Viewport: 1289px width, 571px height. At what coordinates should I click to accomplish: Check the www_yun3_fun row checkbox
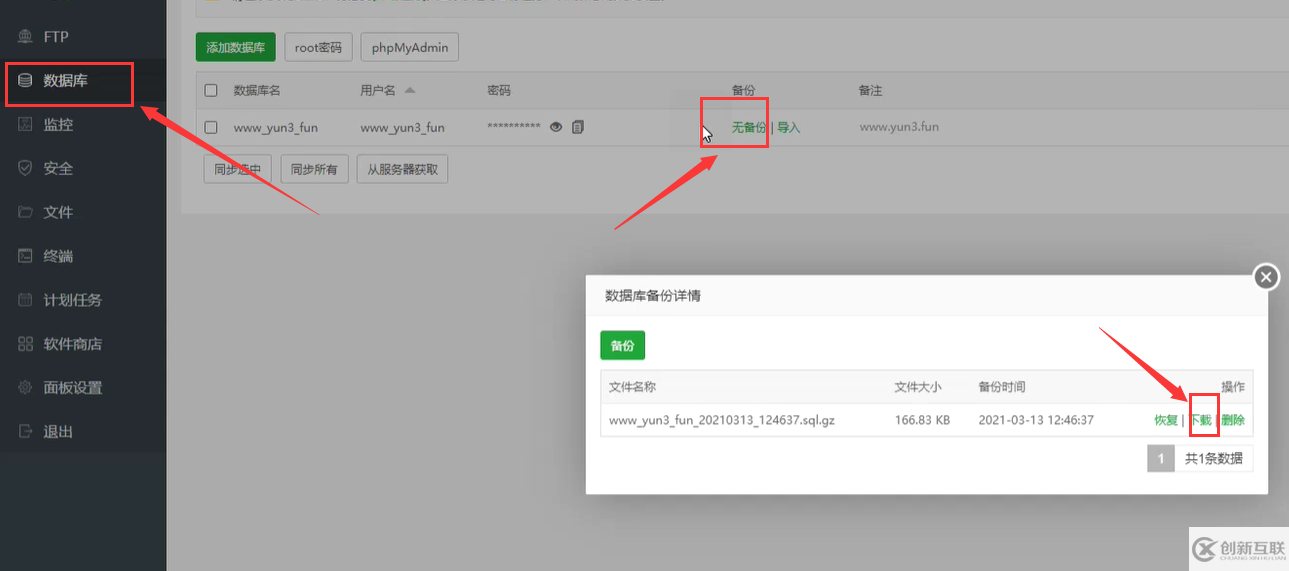click(x=211, y=127)
